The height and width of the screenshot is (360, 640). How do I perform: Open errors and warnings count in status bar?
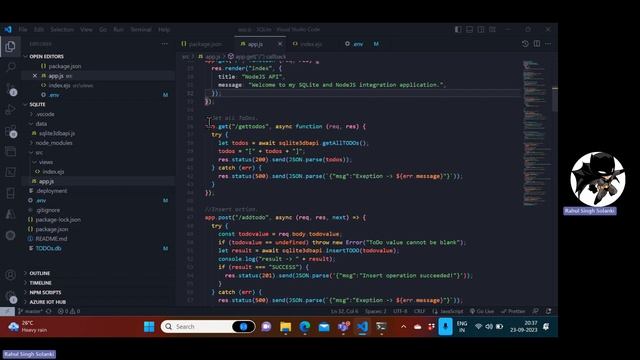[x=69, y=311]
